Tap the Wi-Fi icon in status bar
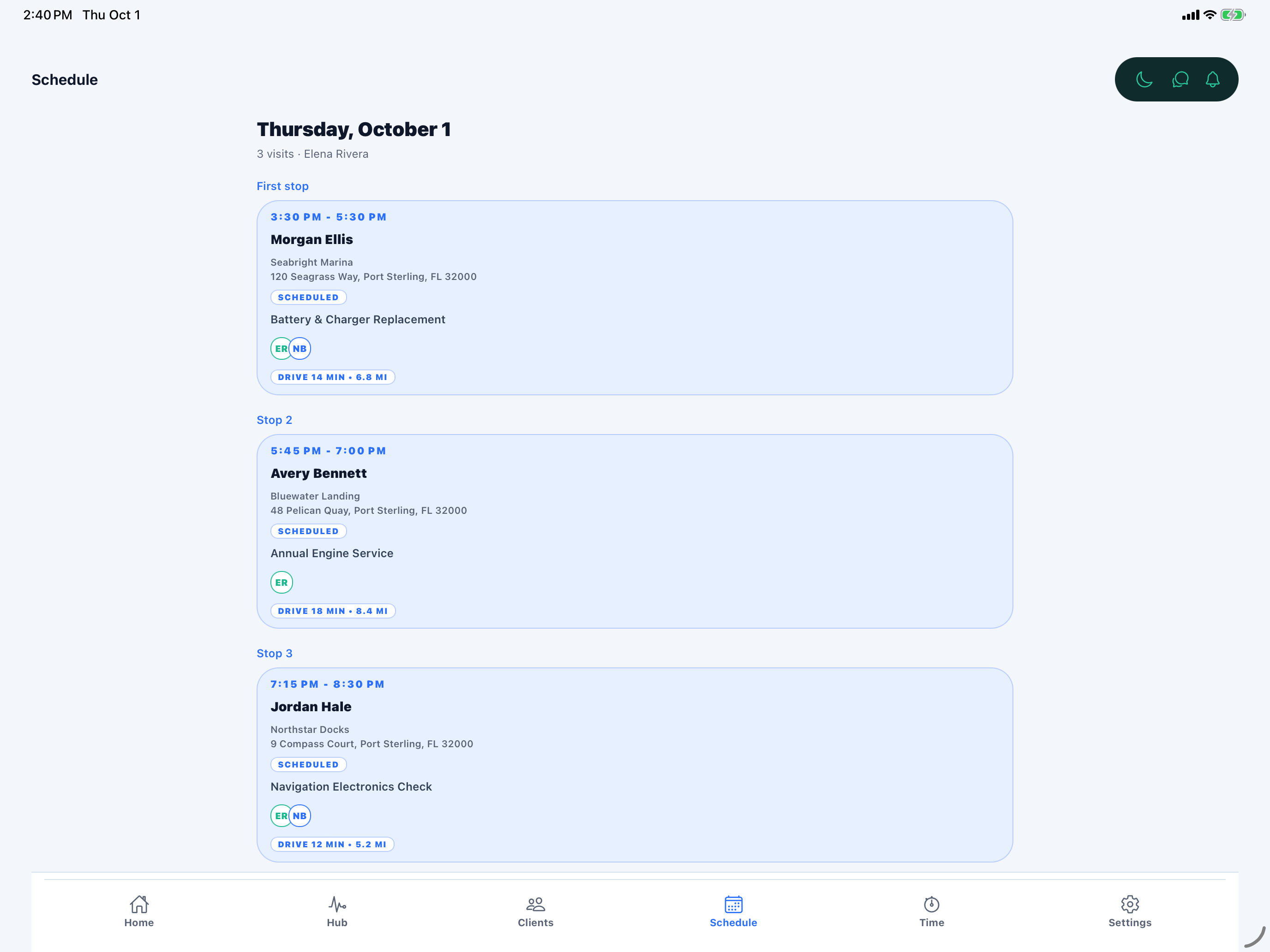This screenshot has width=1270, height=952. point(1210,15)
